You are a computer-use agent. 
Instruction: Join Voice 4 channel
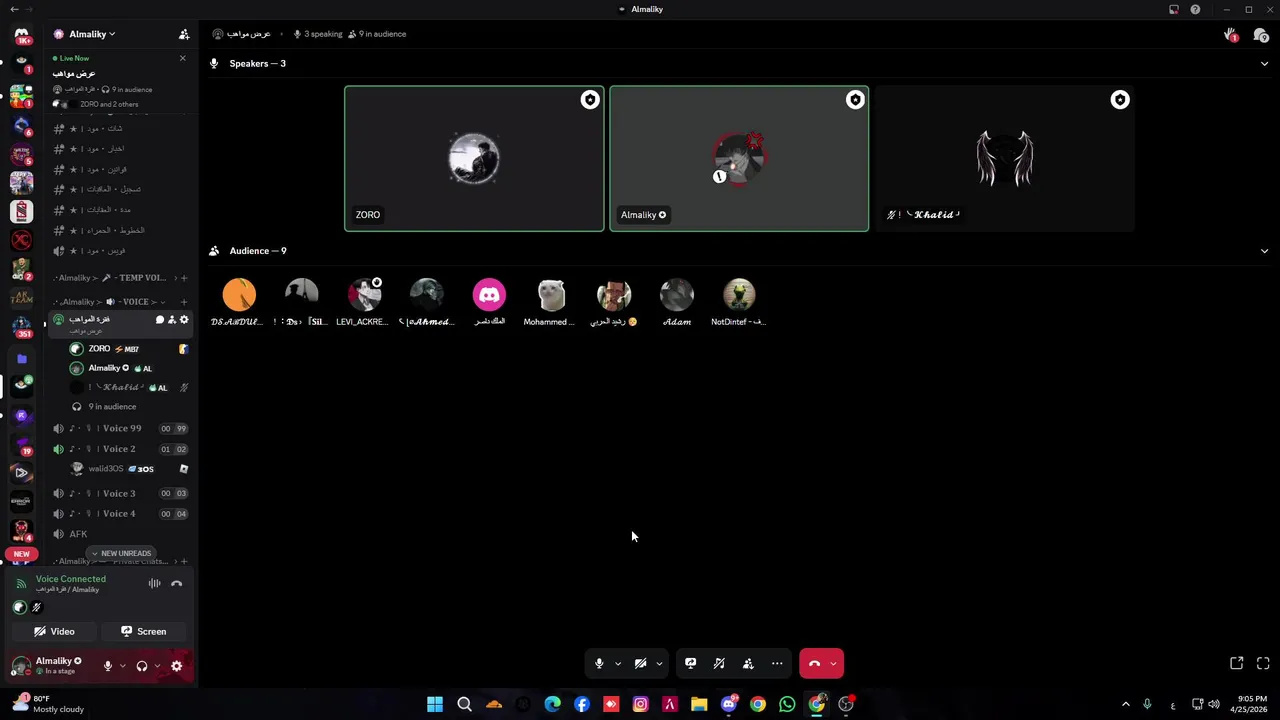pos(120,514)
